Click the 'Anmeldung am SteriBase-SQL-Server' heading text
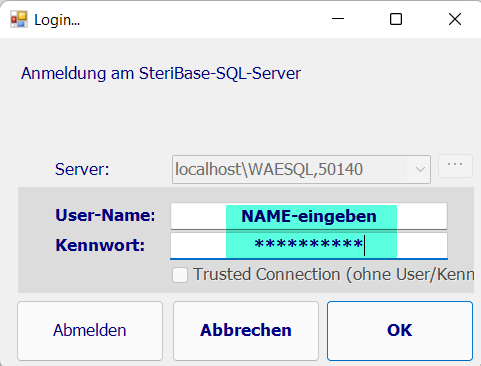The image size is (481, 366). point(161,73)
